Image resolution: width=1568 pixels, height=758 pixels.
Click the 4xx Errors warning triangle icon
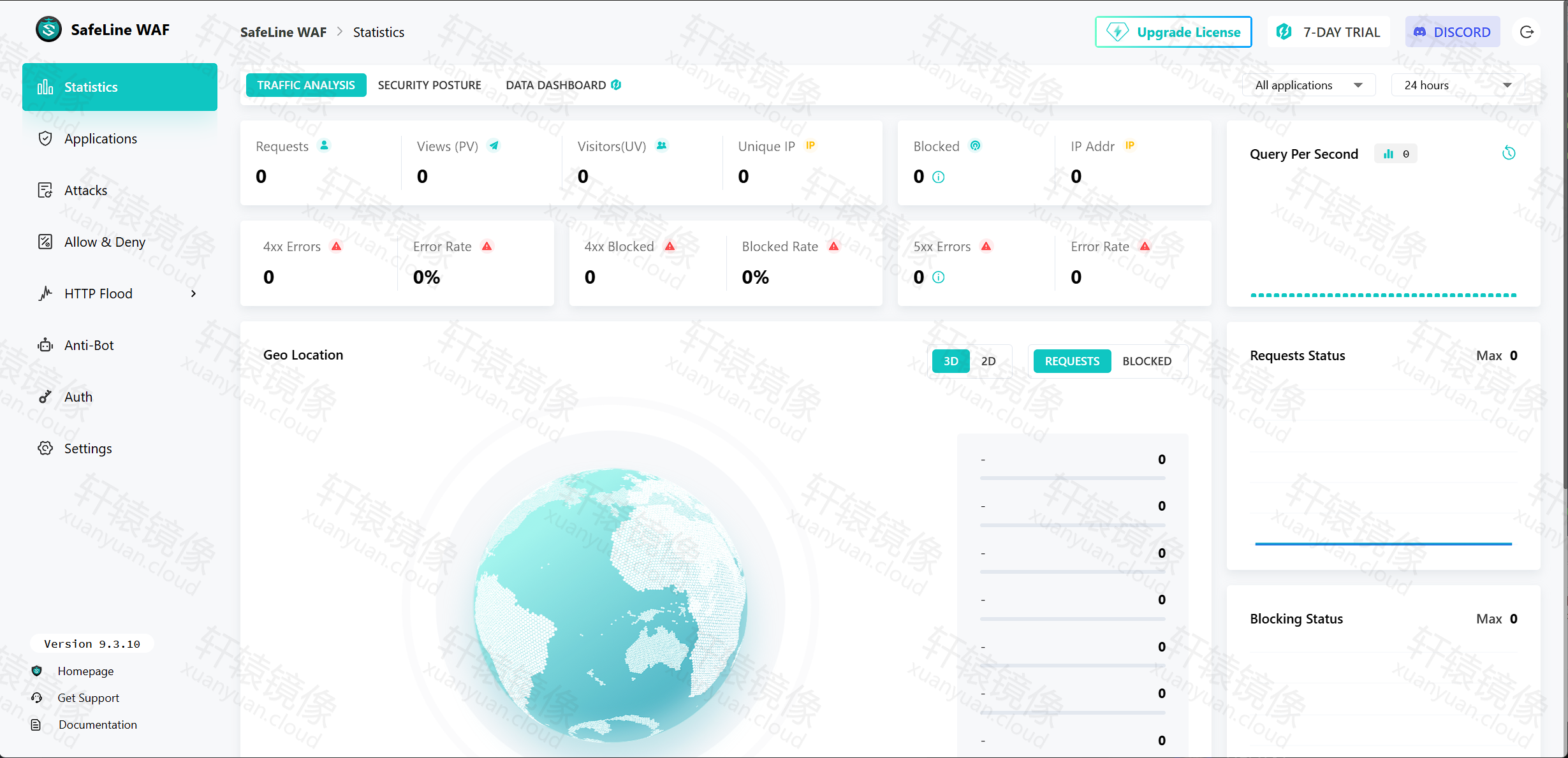click(x=337, y=246)
